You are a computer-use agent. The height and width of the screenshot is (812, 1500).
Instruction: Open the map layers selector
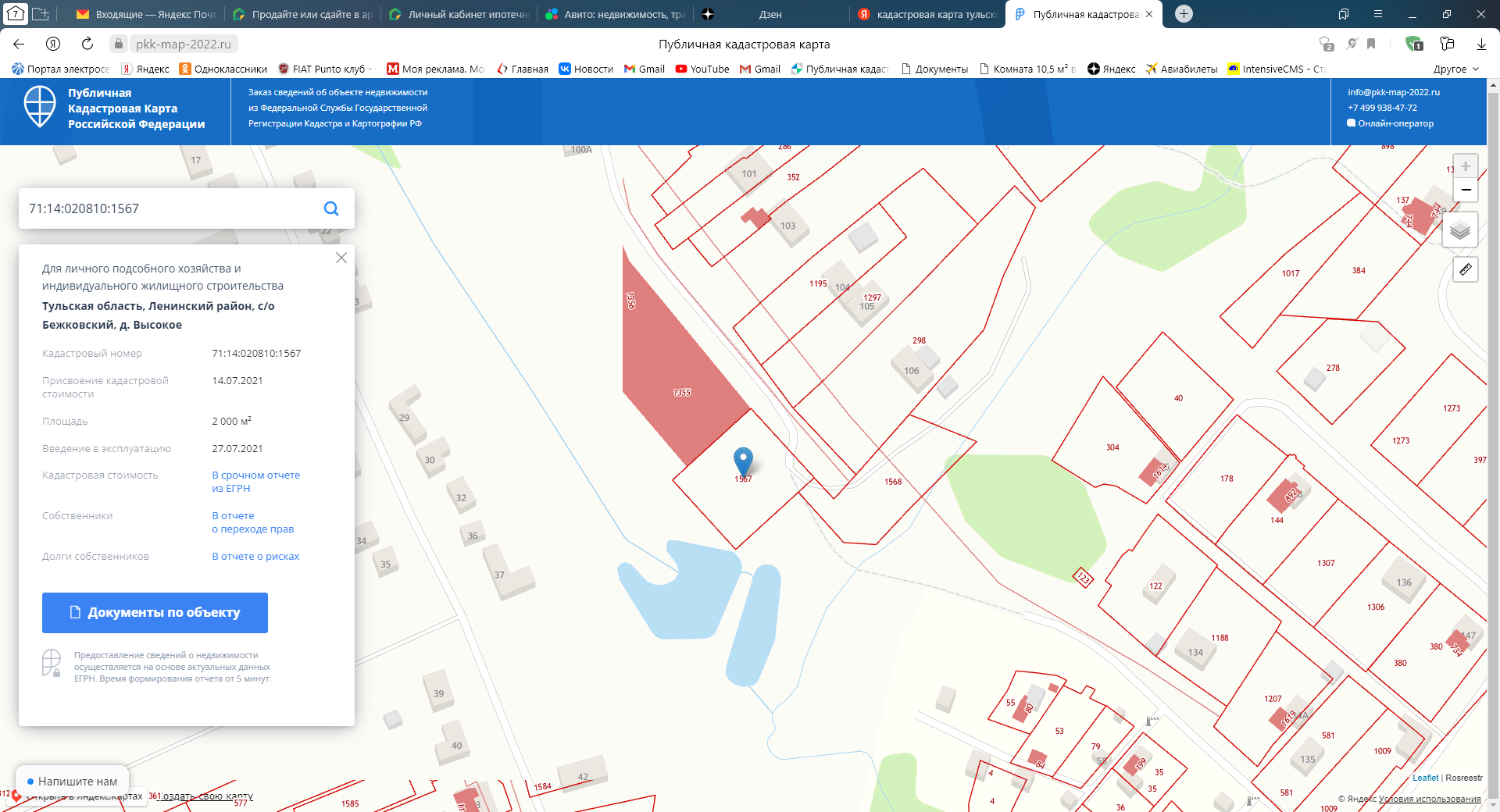coord(1459,230)
